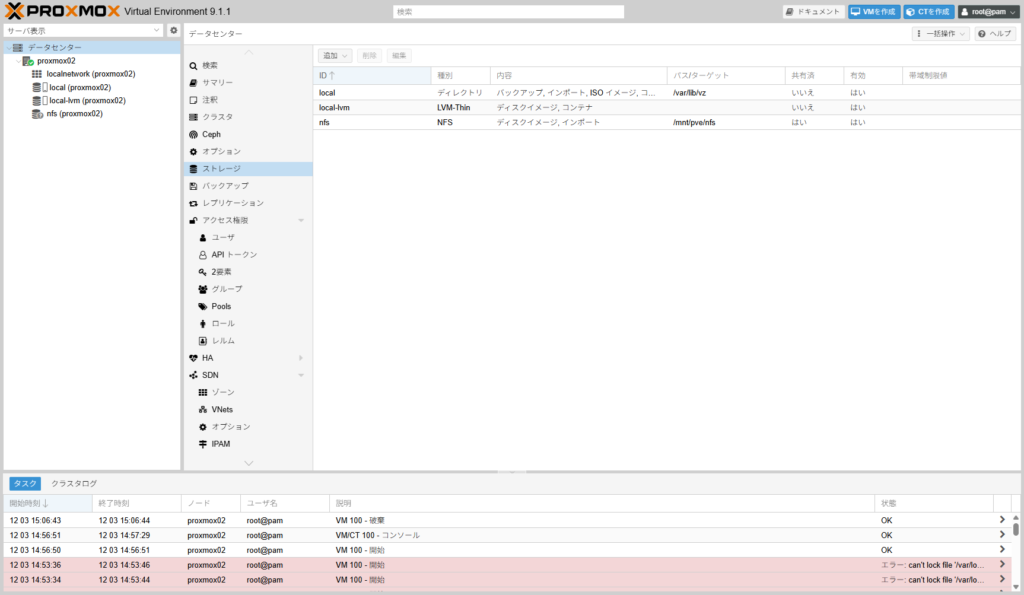Open the root@pam user menu

coord(988,12)
